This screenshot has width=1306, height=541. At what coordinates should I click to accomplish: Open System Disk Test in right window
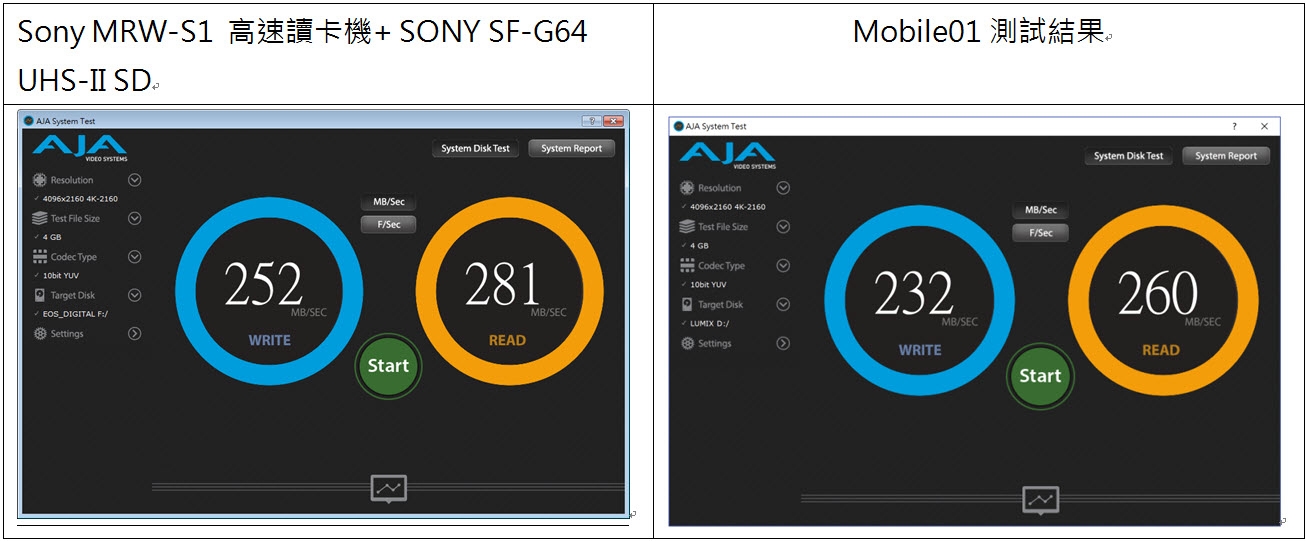click(1128, 156)
